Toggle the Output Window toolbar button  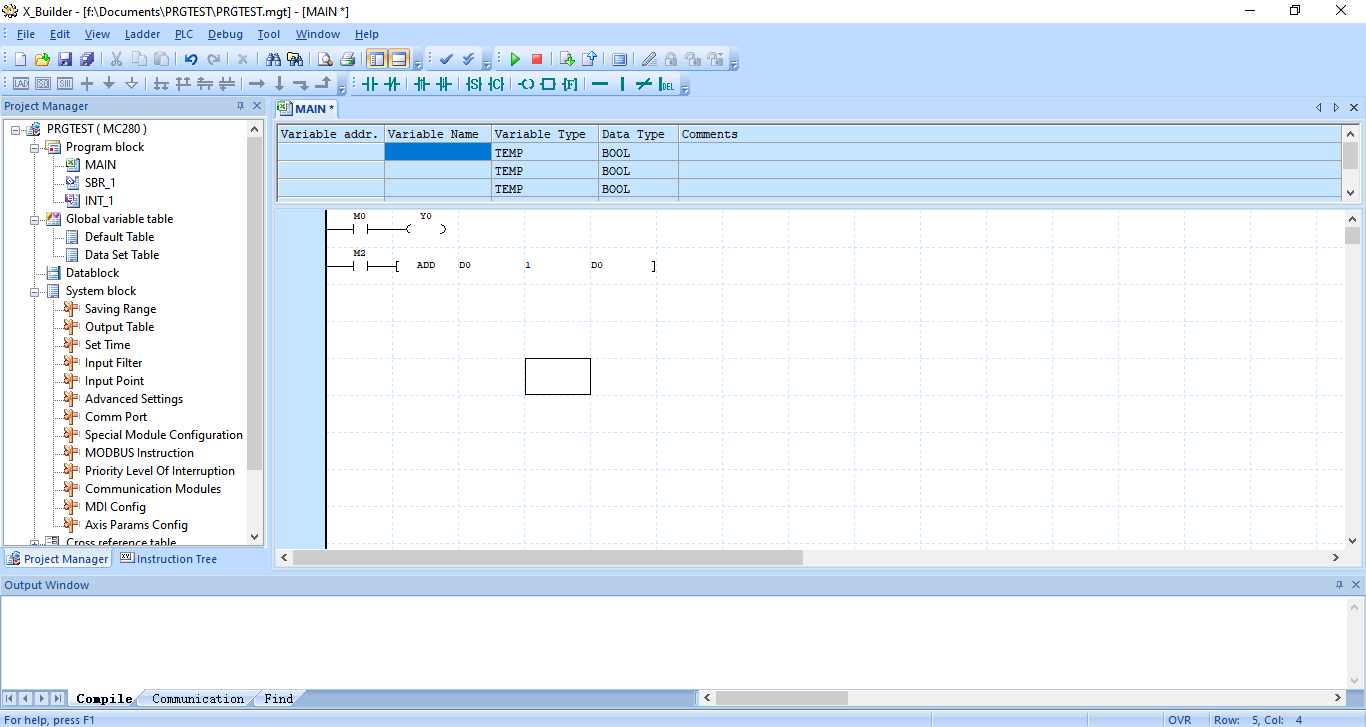pos(399,60)
